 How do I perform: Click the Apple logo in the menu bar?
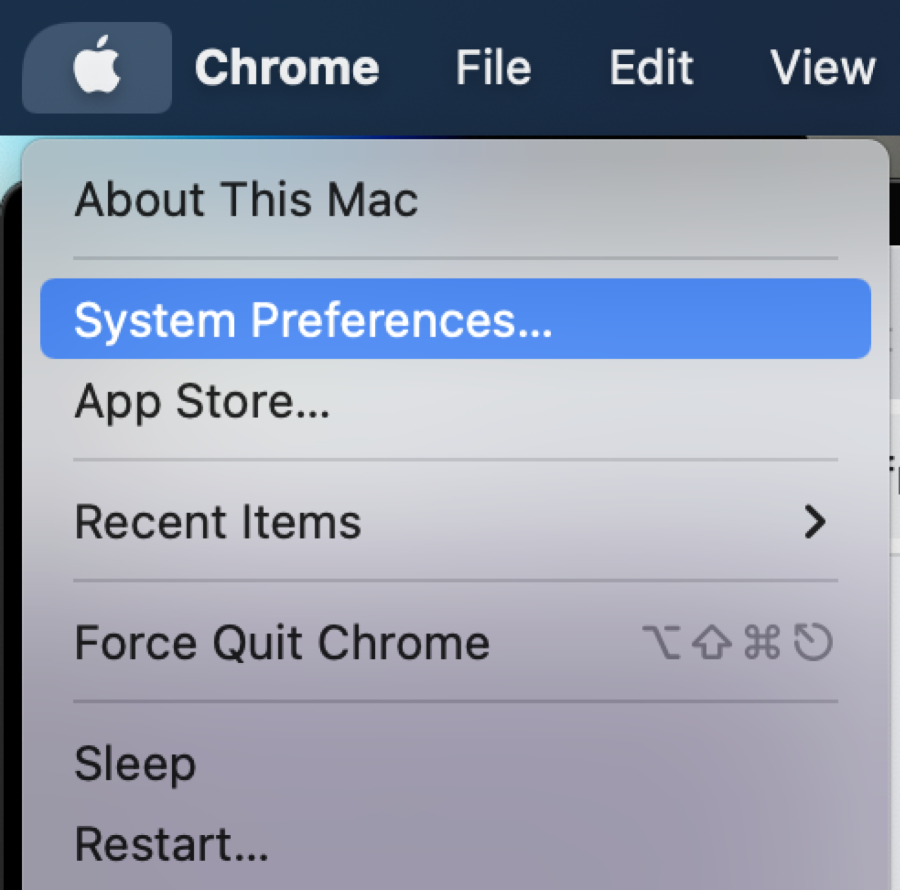tap(97, 68)
